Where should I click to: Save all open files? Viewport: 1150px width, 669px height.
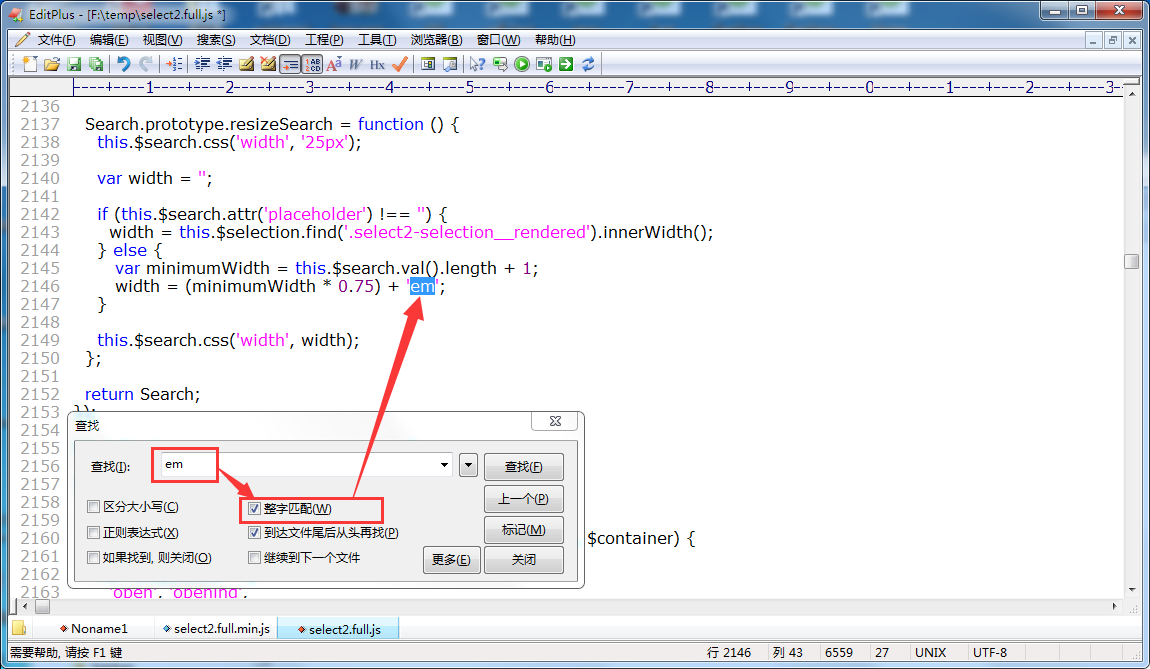95,65
